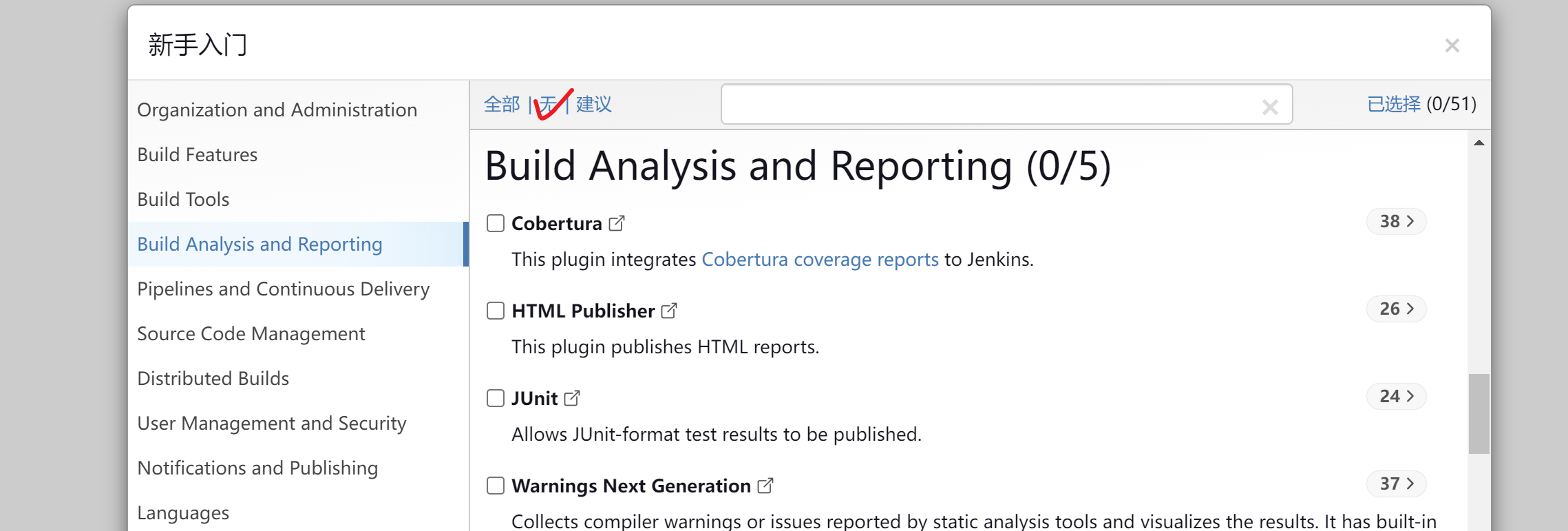
Task: Select the Warnings Next Generation checkbox
Action: (x=496, y=486)
